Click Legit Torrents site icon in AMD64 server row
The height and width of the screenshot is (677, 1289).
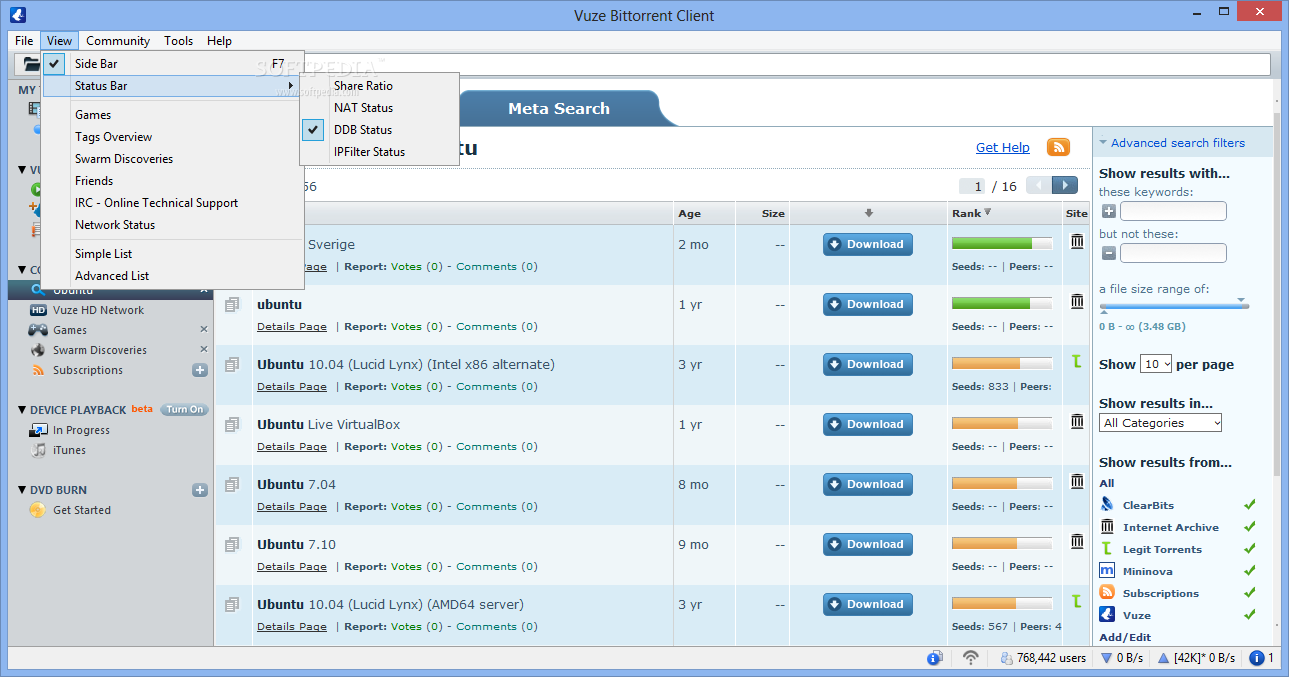(x=1077, y=601)
